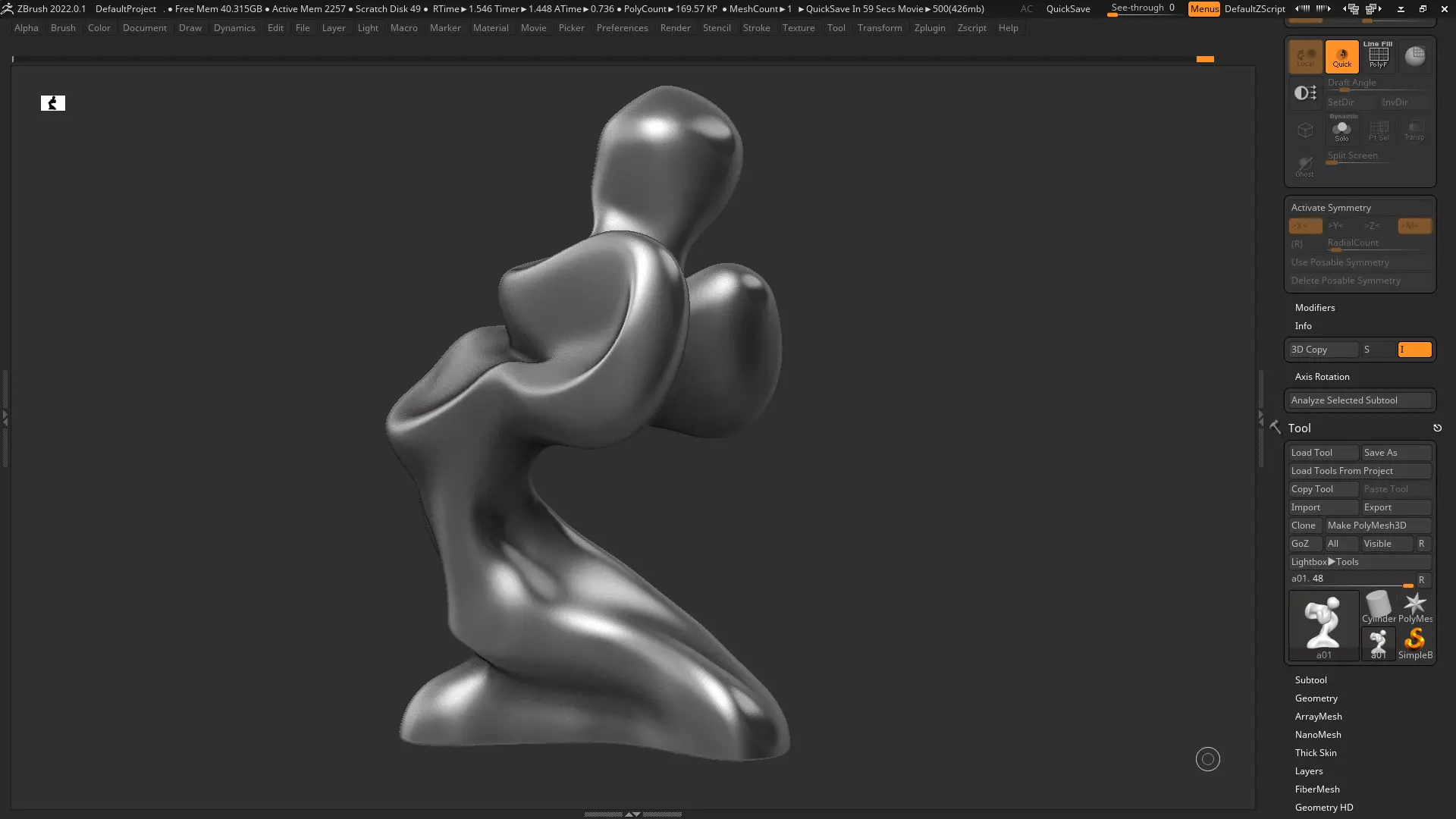Image resolution: width=1456 pixels, height=819 pixels.
Task: Adjust the Split Screen slider
Action: pyautogui.click(x=1378, y=157)
